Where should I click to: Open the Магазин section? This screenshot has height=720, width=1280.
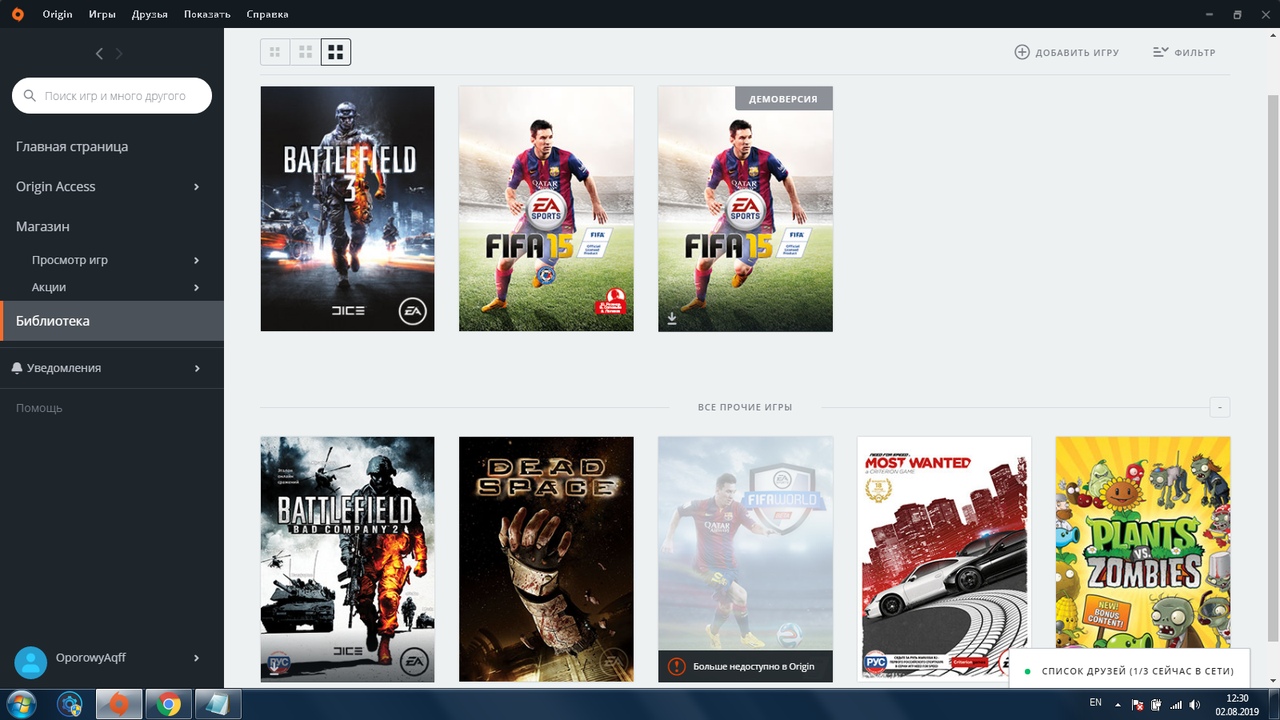(x=43, y=226)
